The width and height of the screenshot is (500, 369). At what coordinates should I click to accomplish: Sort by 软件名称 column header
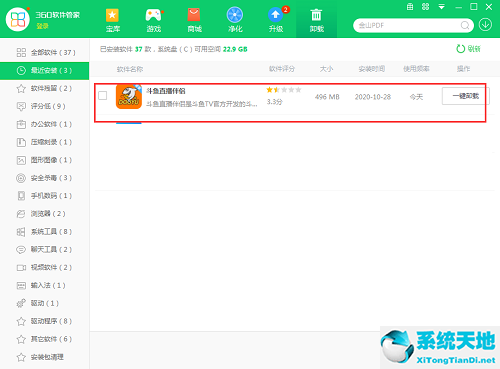click(x=130, y=69)
